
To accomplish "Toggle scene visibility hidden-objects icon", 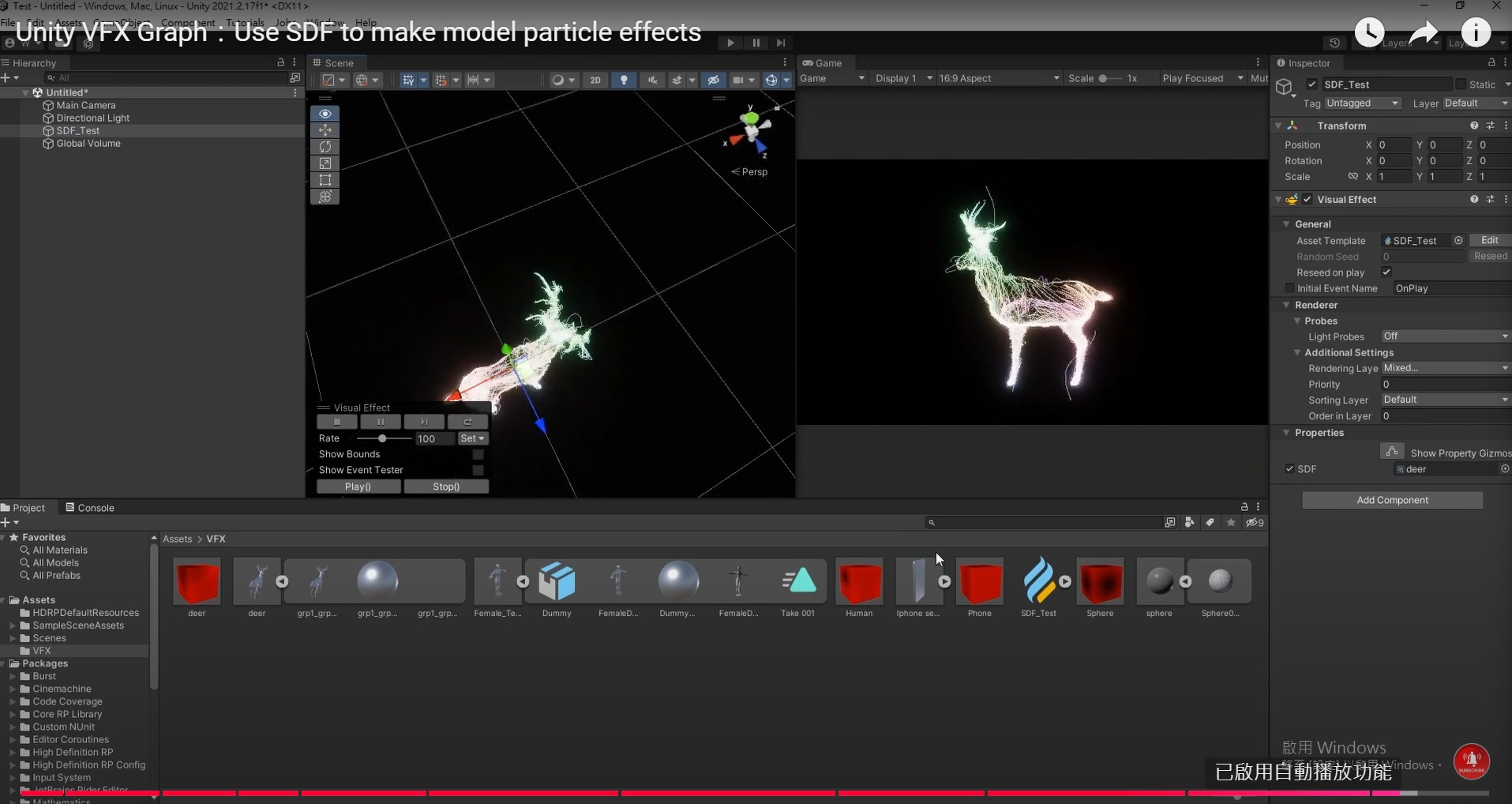I will 713,80.
